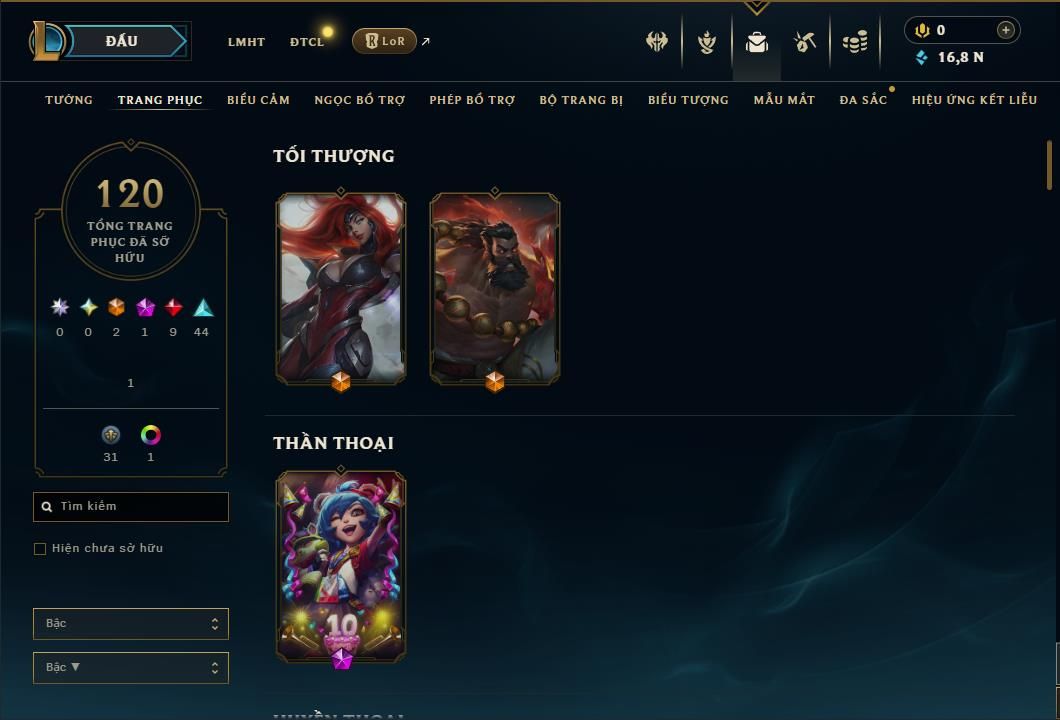Open the Store coins icon
Screen dimensions: 1060x720
click(x=855, y=42)
